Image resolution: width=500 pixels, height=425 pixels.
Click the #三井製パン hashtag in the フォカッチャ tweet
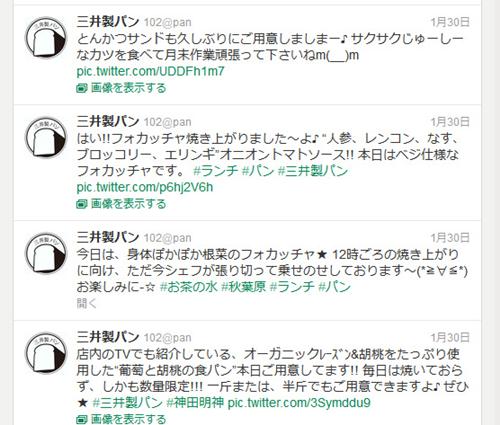click(x=313, y=171)
